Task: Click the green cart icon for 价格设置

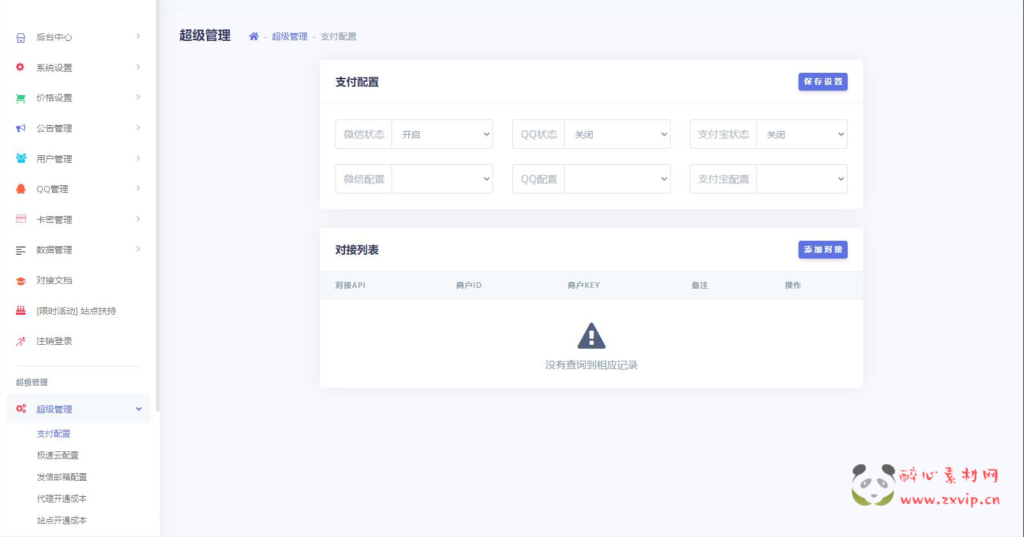Action: click(21, 98)
